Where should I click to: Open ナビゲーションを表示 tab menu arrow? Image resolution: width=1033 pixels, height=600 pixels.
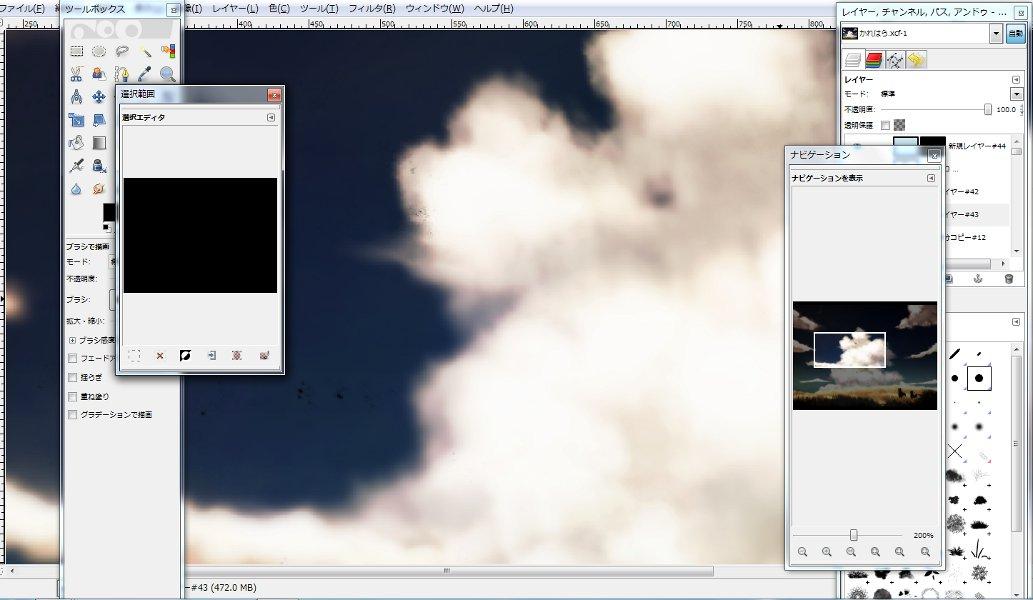pos(931,178)
